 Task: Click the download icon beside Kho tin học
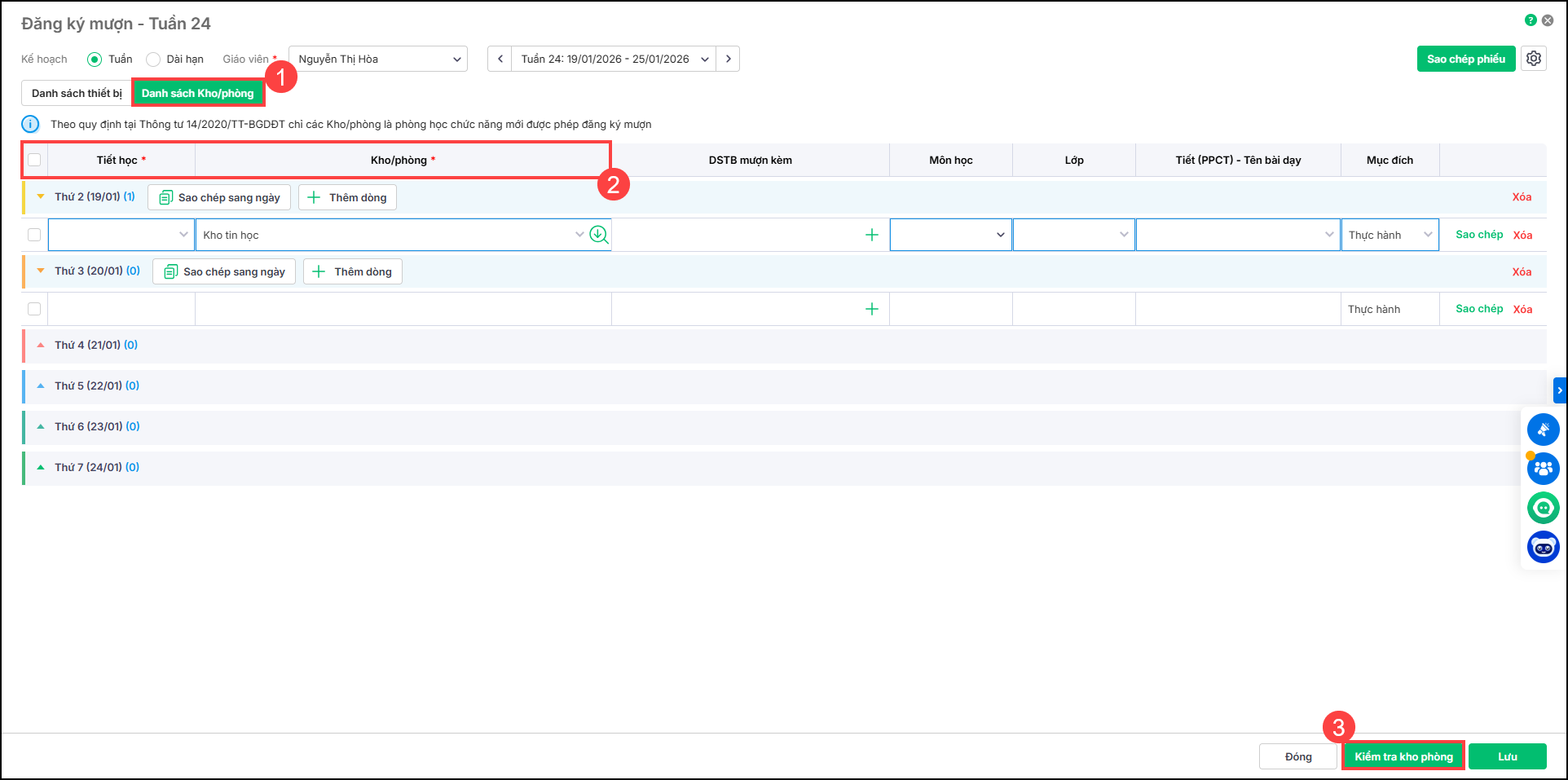(599, 235)
